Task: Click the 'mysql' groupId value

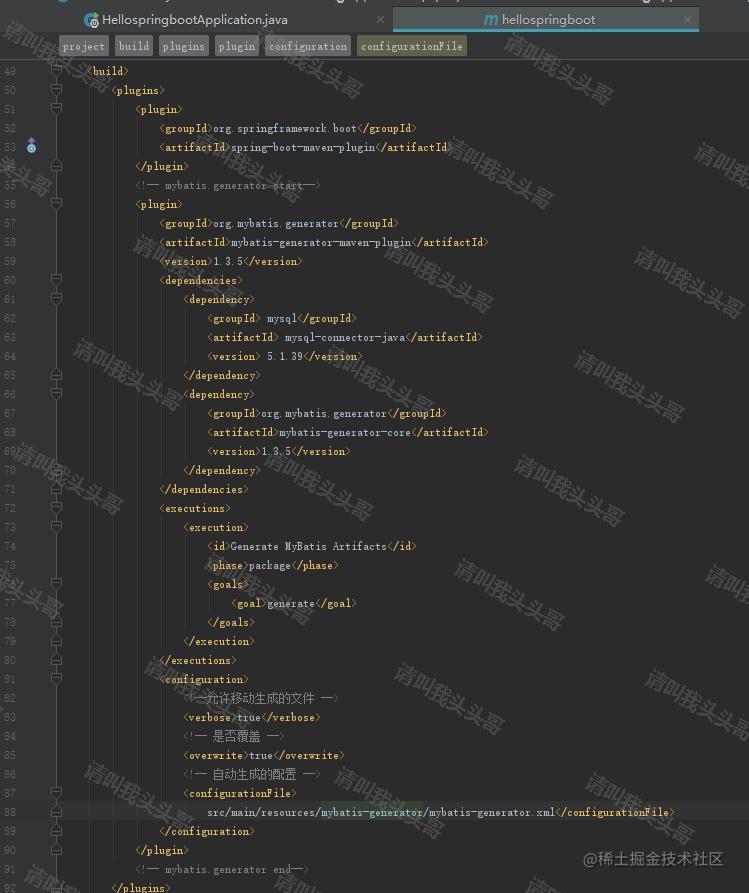Action: 282,318
